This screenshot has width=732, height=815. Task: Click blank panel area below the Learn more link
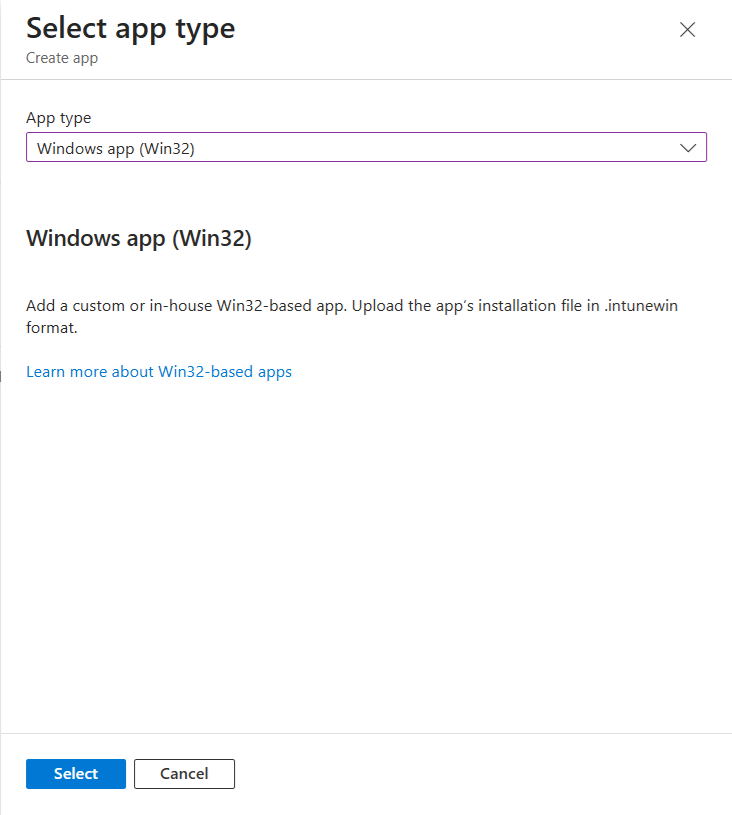coord(366,550)
